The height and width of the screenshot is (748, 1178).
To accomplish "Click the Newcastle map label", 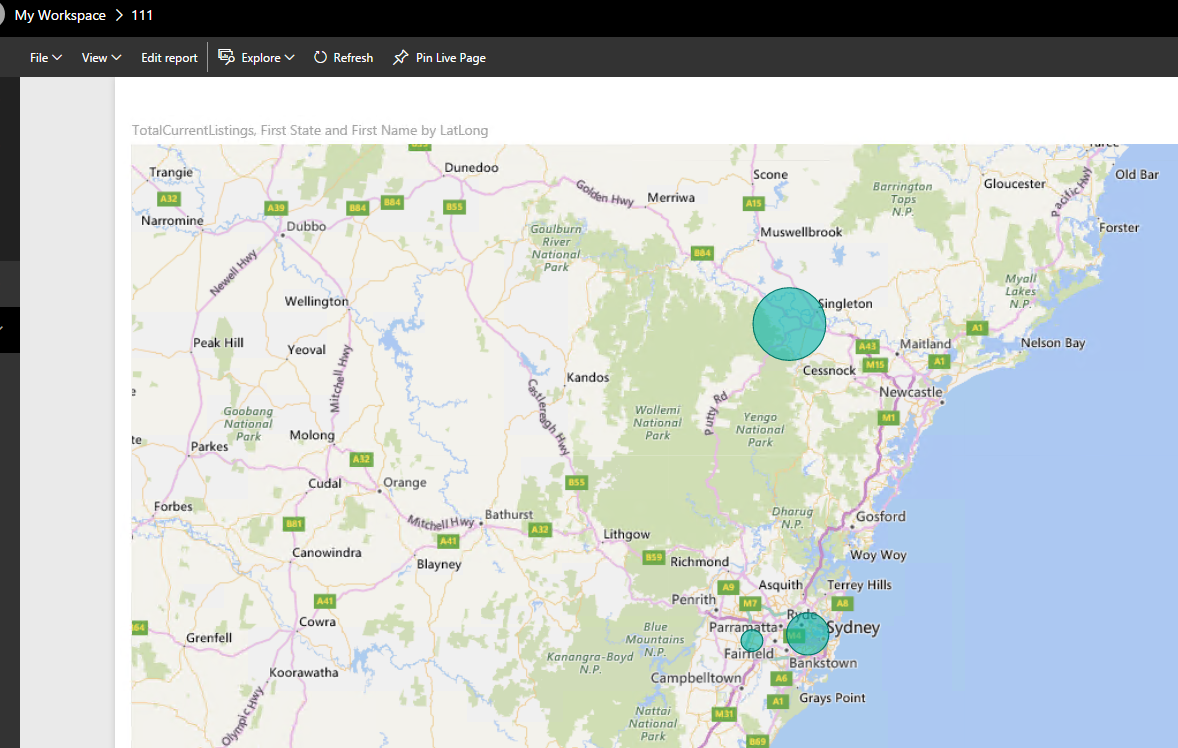I will pos(911,391).
